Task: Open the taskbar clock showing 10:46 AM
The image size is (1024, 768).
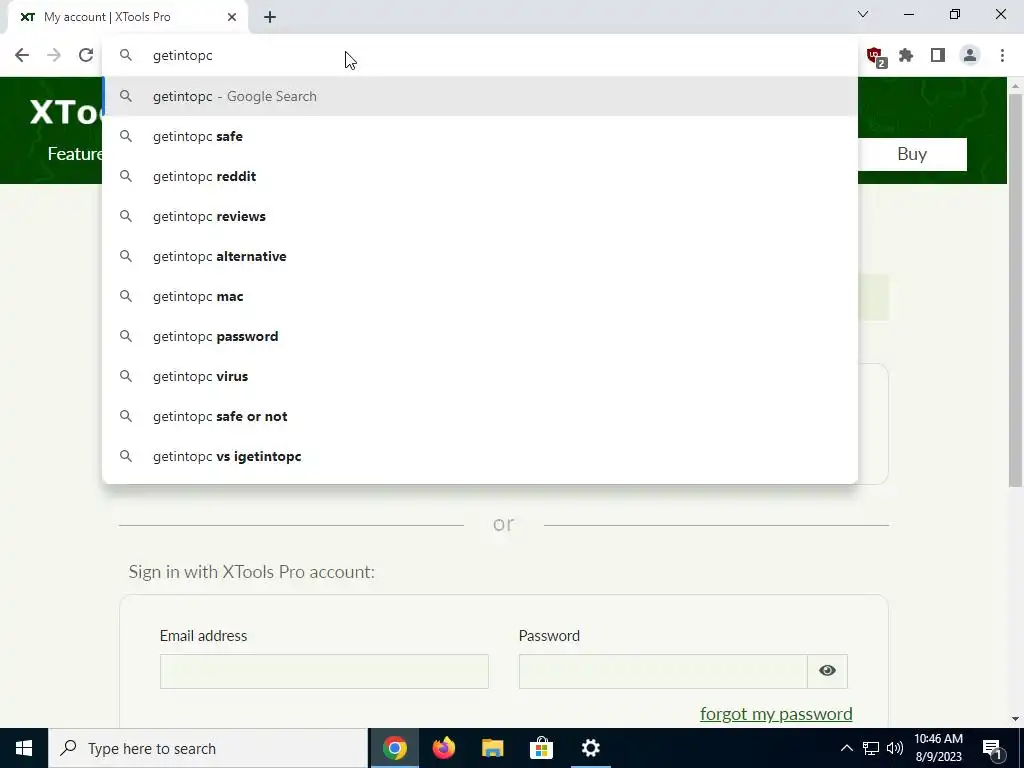Action: 938,748
